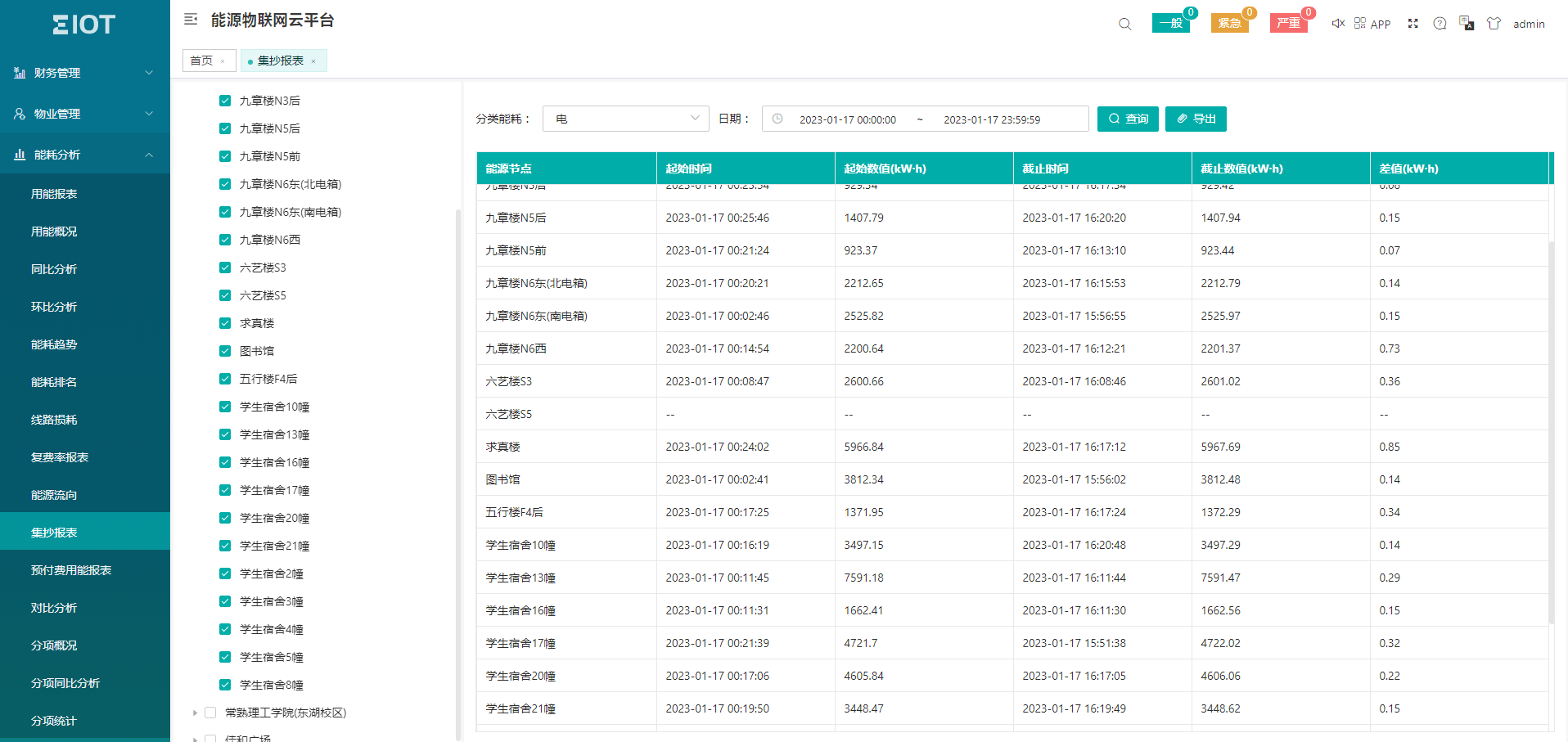The height and width of the screenshot is (742, 1568).
Task: Uncheck 学生宿舍10幢 checkbox
Action: pos(225,407)
